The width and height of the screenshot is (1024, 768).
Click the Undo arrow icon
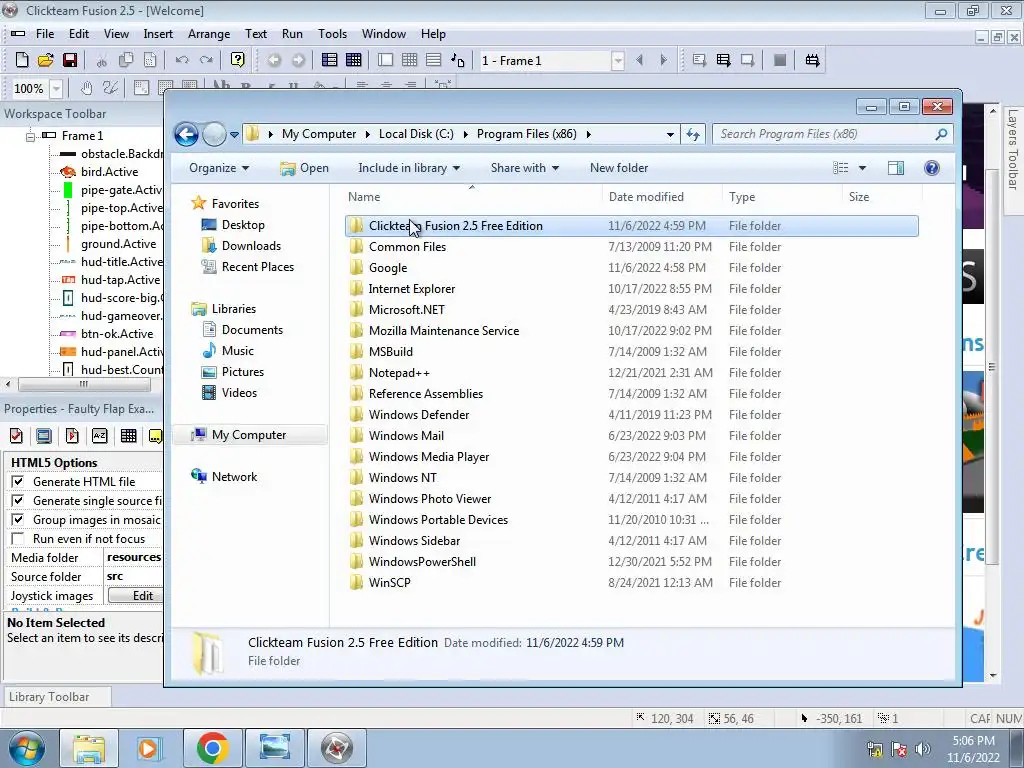pos(182,60)
